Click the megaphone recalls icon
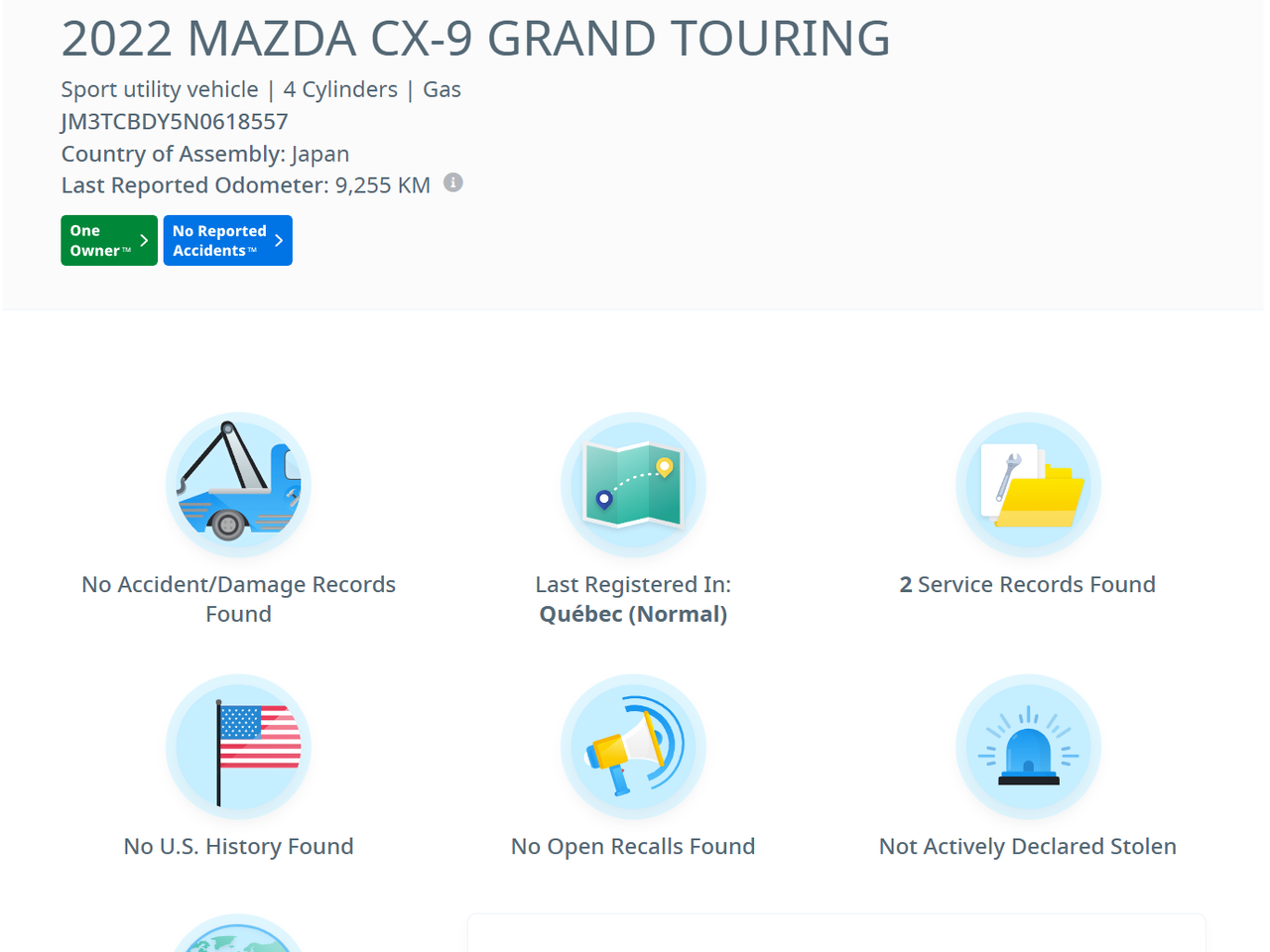Screen dimensions: 1270x952 coord(633,747)
